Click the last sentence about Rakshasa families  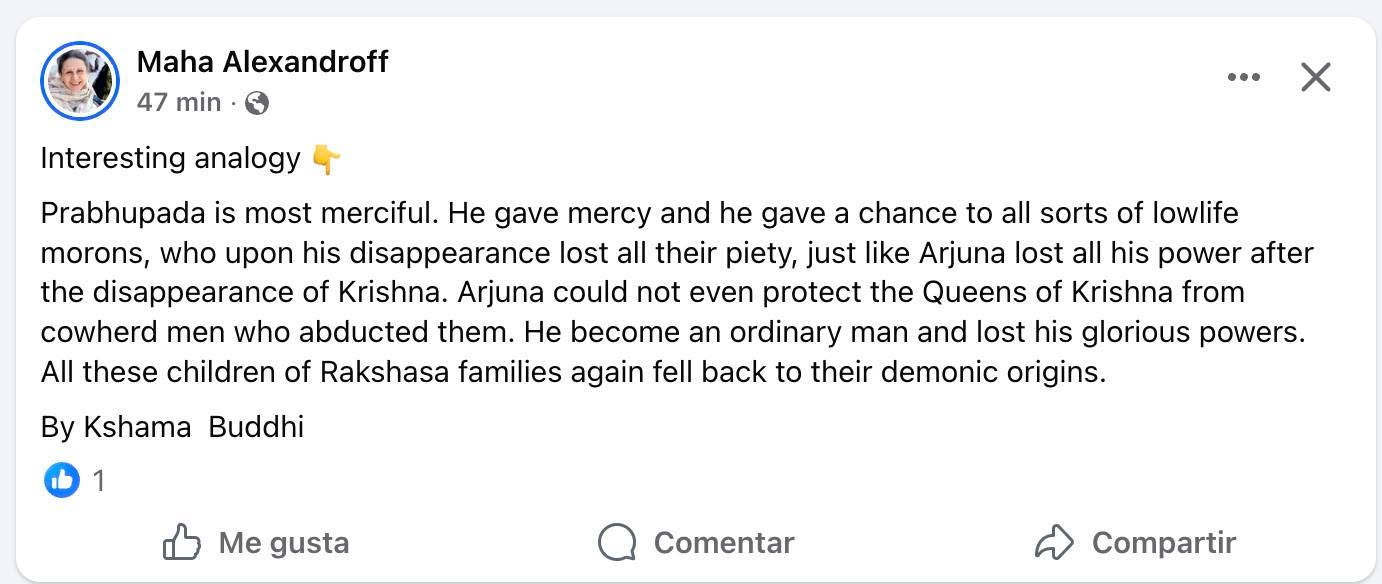click(573, 372)
